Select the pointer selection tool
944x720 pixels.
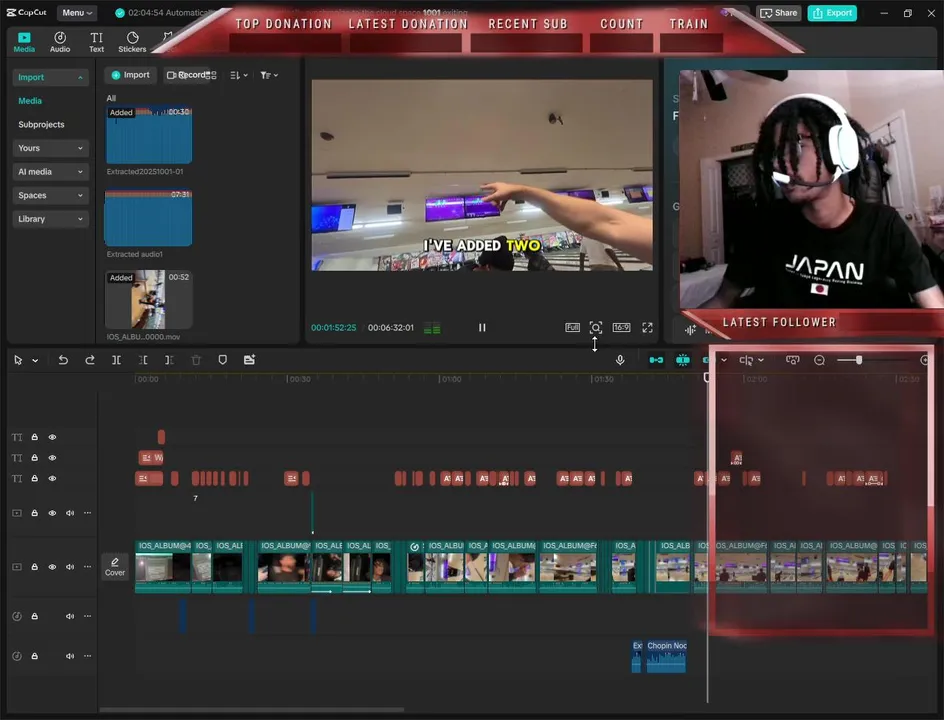pyautogui.click(x=18, y=360)
